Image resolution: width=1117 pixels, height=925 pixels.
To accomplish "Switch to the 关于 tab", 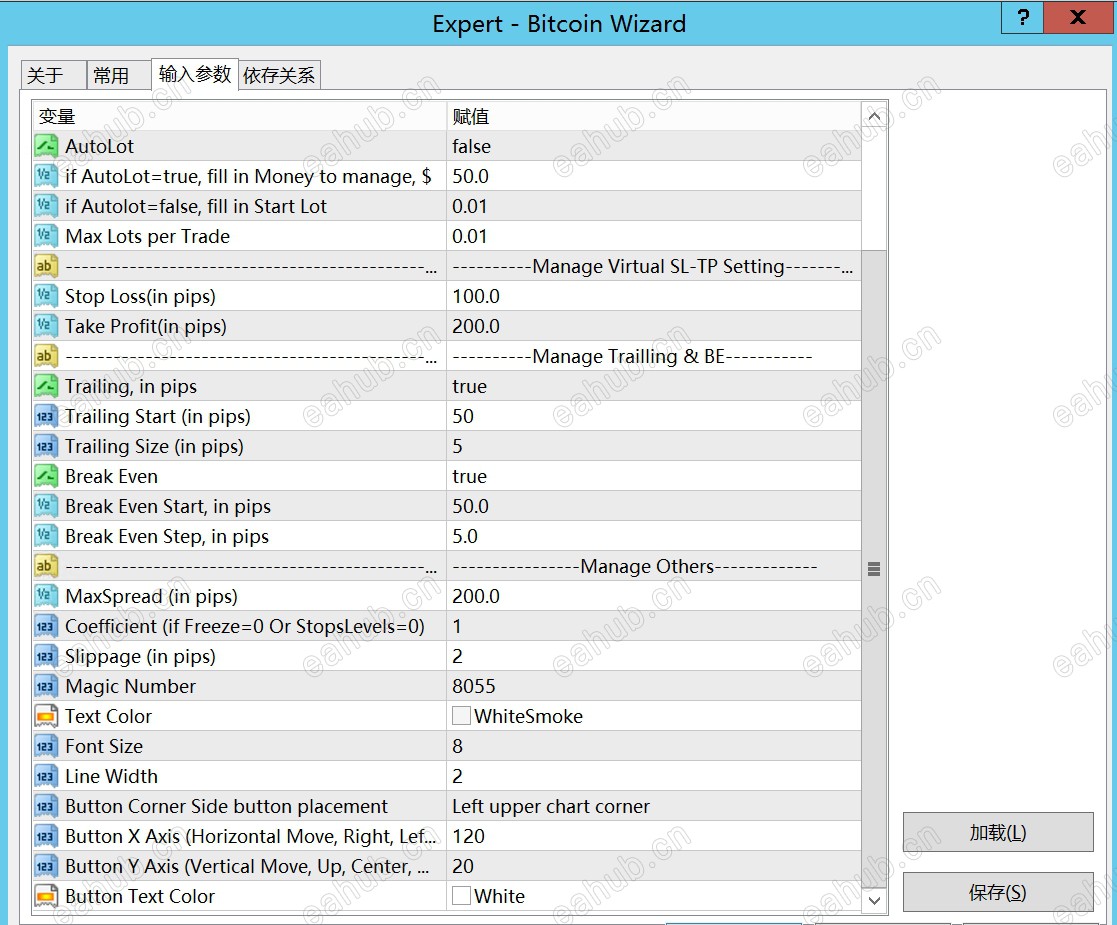I will pos(53,76).
